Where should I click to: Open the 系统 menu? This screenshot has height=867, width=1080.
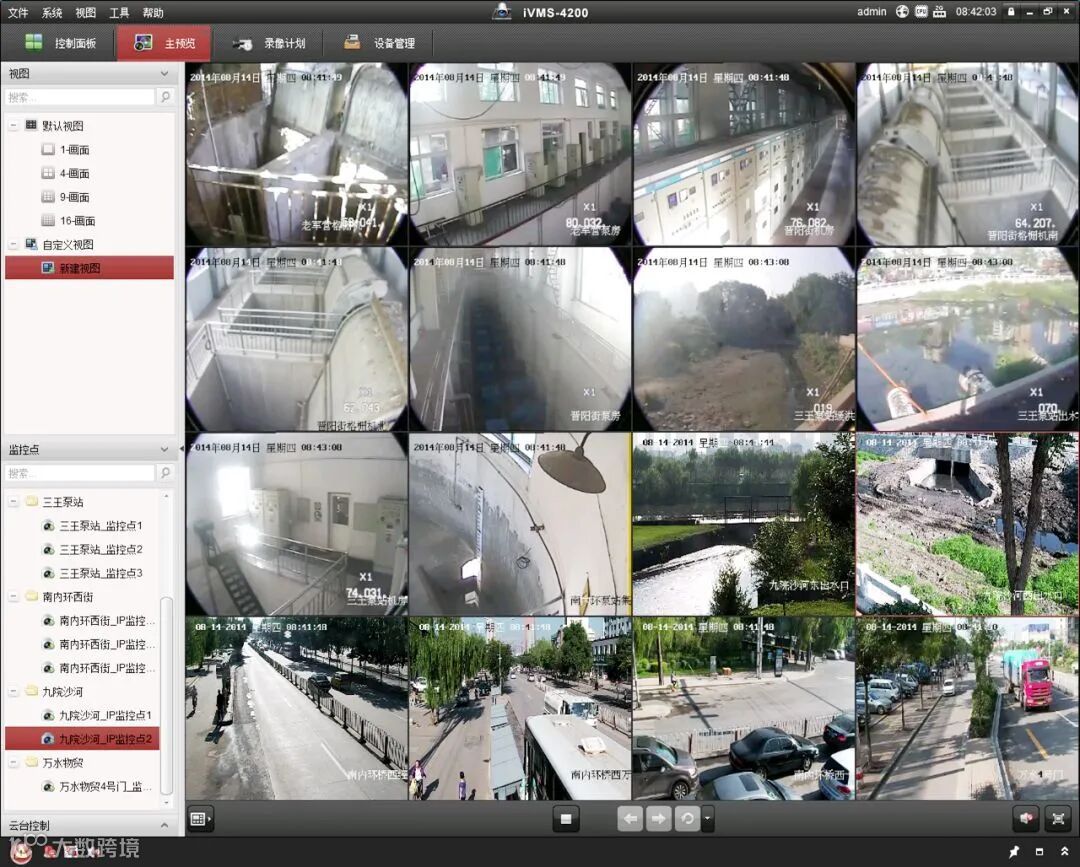click(x=52, y=12)
